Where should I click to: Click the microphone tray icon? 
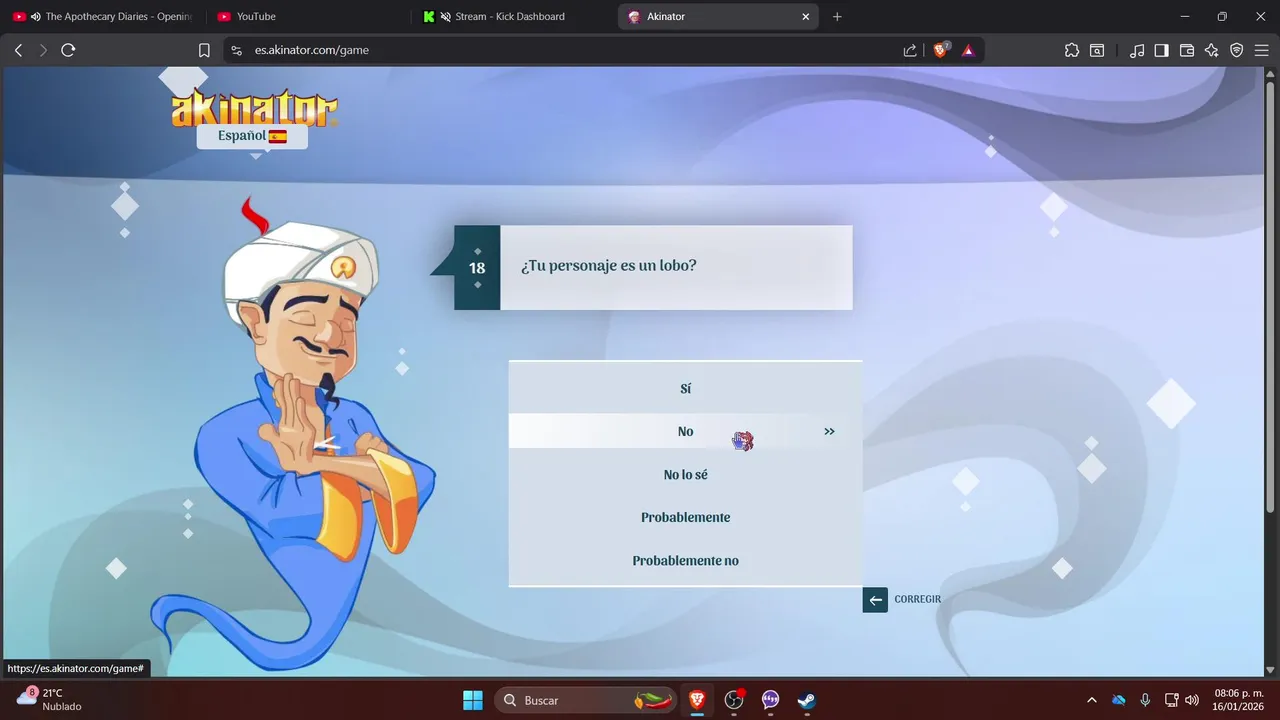click(x=1145, y=700)
